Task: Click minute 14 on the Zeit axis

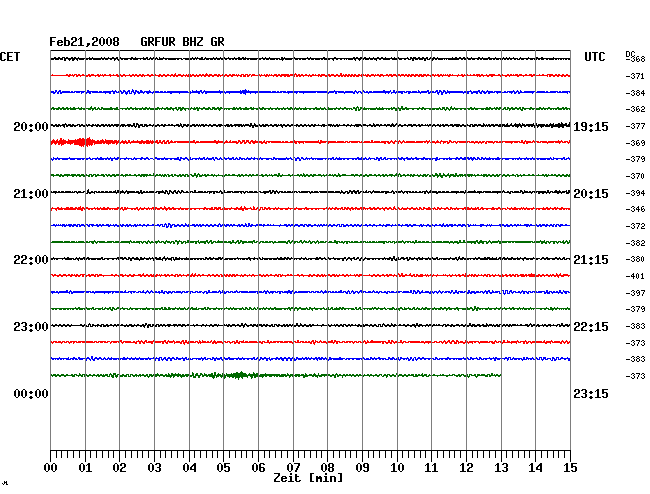Action: pyautogui.click(x=535, y=468)
